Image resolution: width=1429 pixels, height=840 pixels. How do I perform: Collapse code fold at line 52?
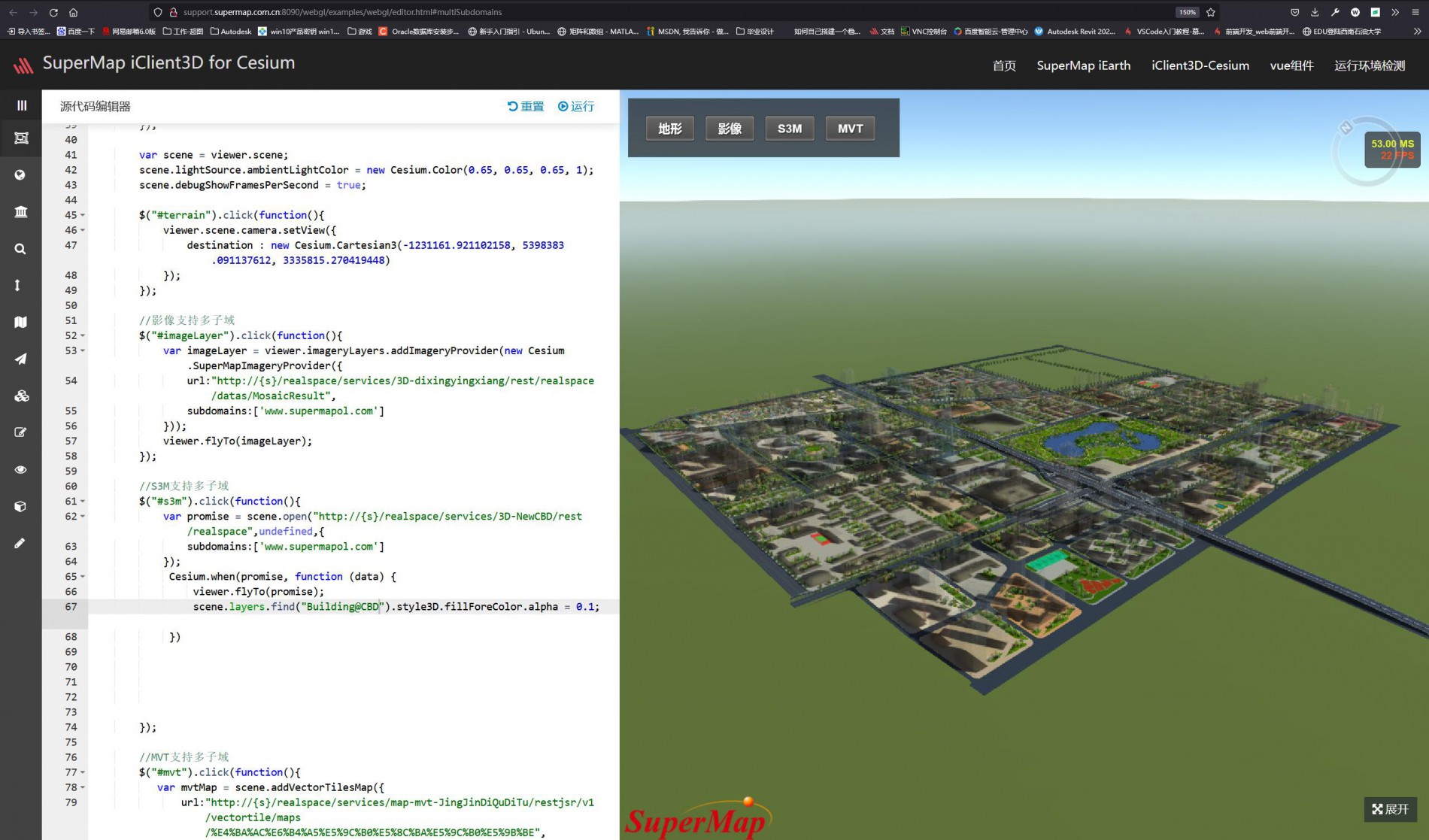click(x=83, y=335)
